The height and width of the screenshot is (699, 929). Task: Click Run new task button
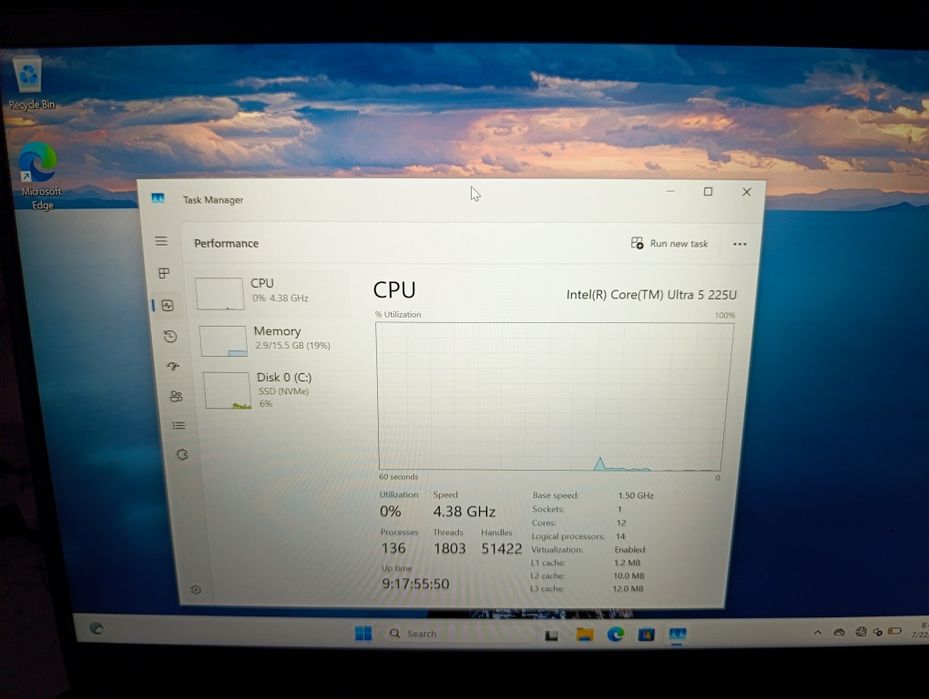click(669, 243)
